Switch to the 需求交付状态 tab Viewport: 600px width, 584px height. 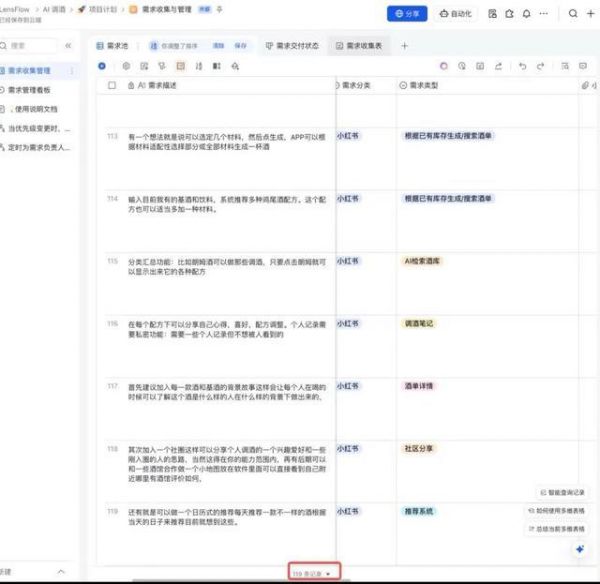tap(293, 46)
